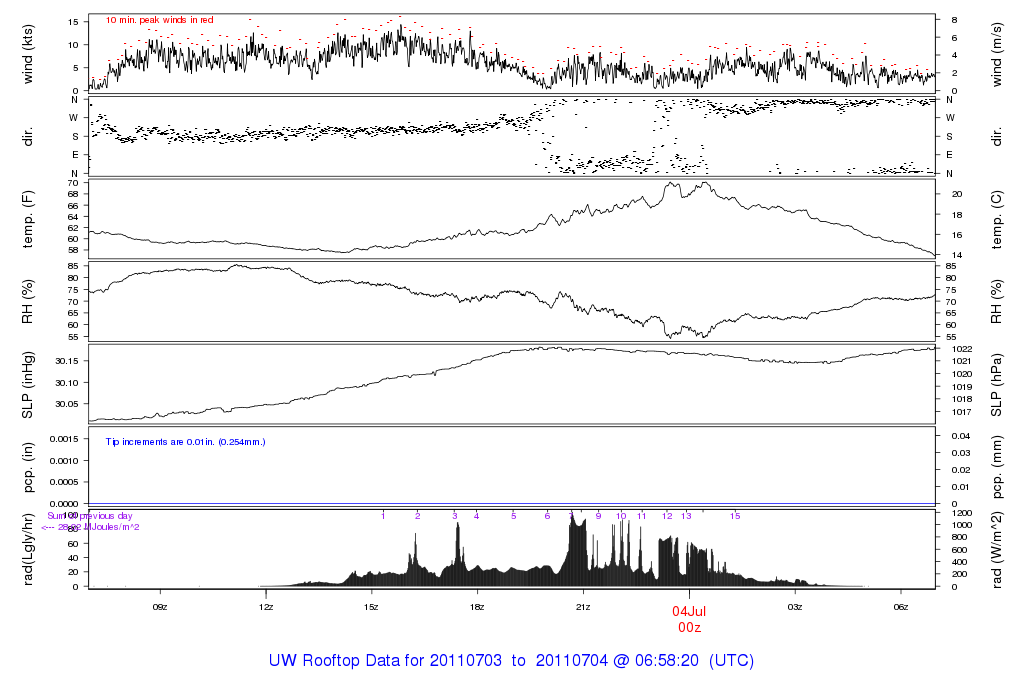
Task: Click the pcp. (mm) right axis label
Action: click(x=997, y=468)
